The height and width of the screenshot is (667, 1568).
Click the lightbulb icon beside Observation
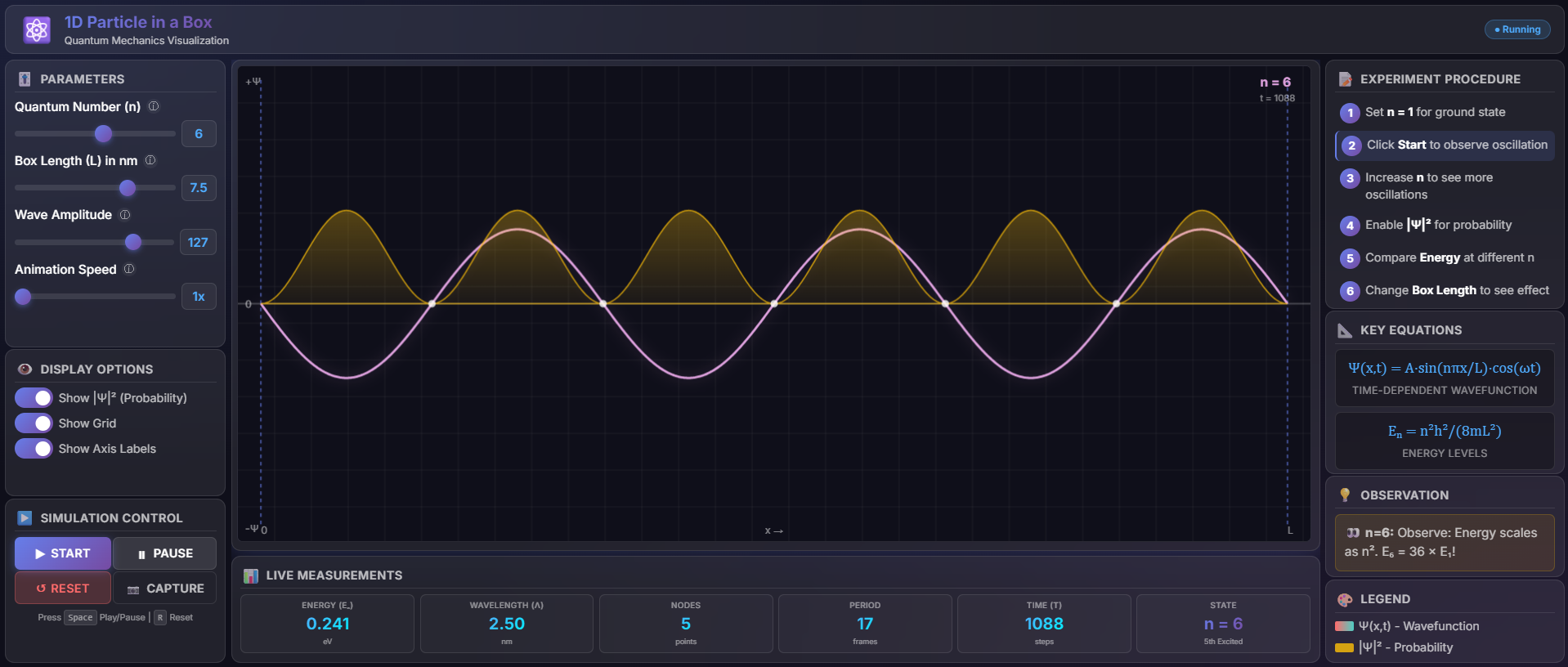point(1345,495)
